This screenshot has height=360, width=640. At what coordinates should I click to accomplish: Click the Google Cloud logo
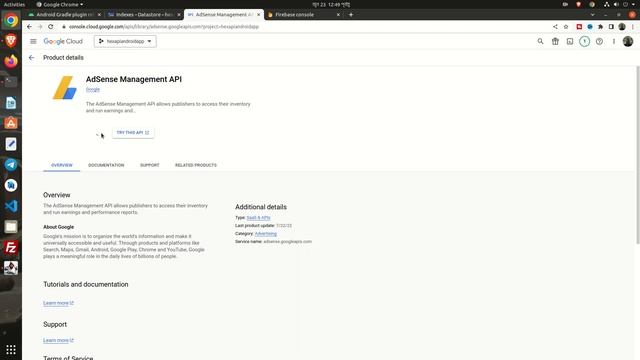coord(63,41)
